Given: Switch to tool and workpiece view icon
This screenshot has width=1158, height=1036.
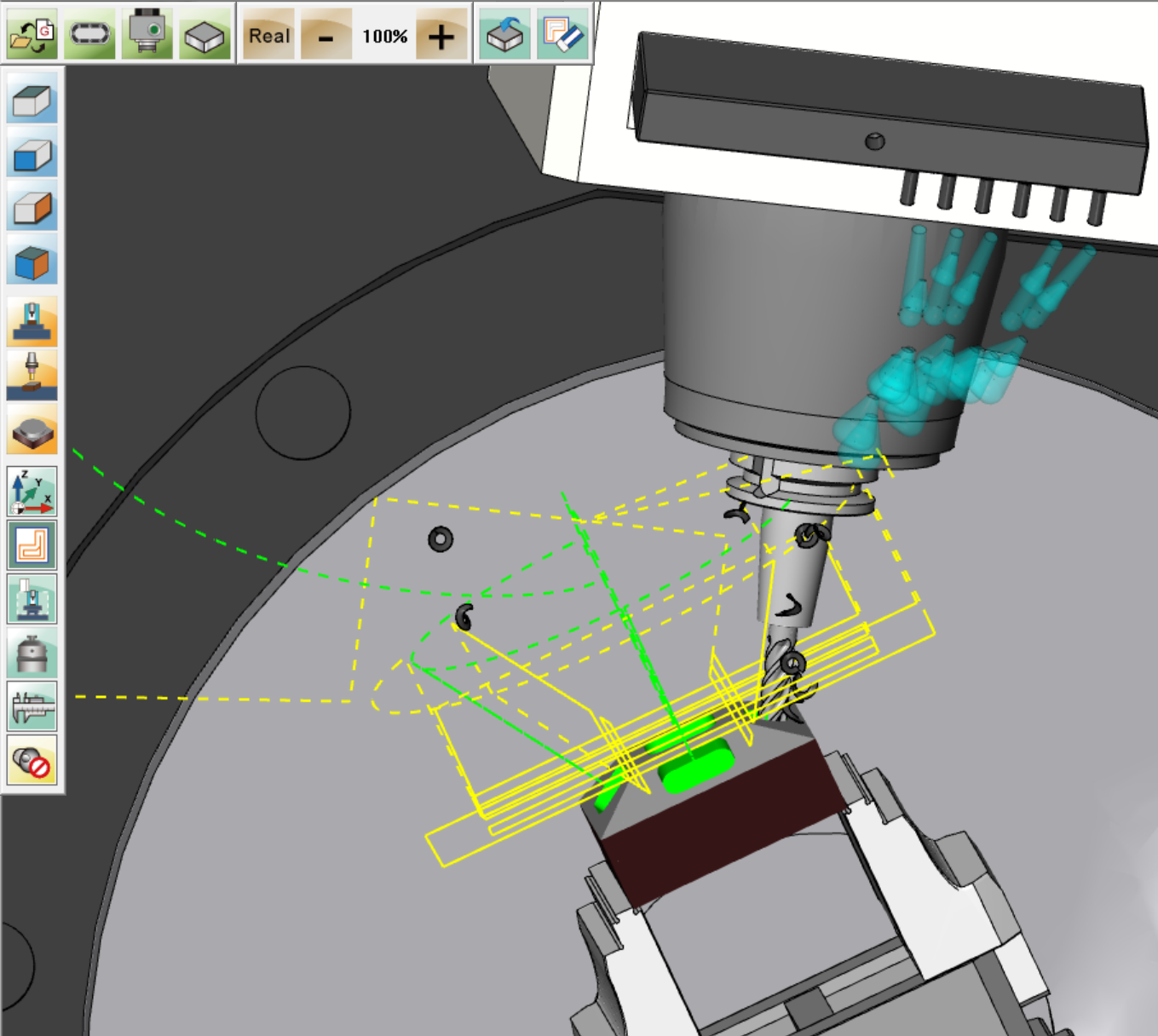Looking at the screenshot, I should 32,375.
